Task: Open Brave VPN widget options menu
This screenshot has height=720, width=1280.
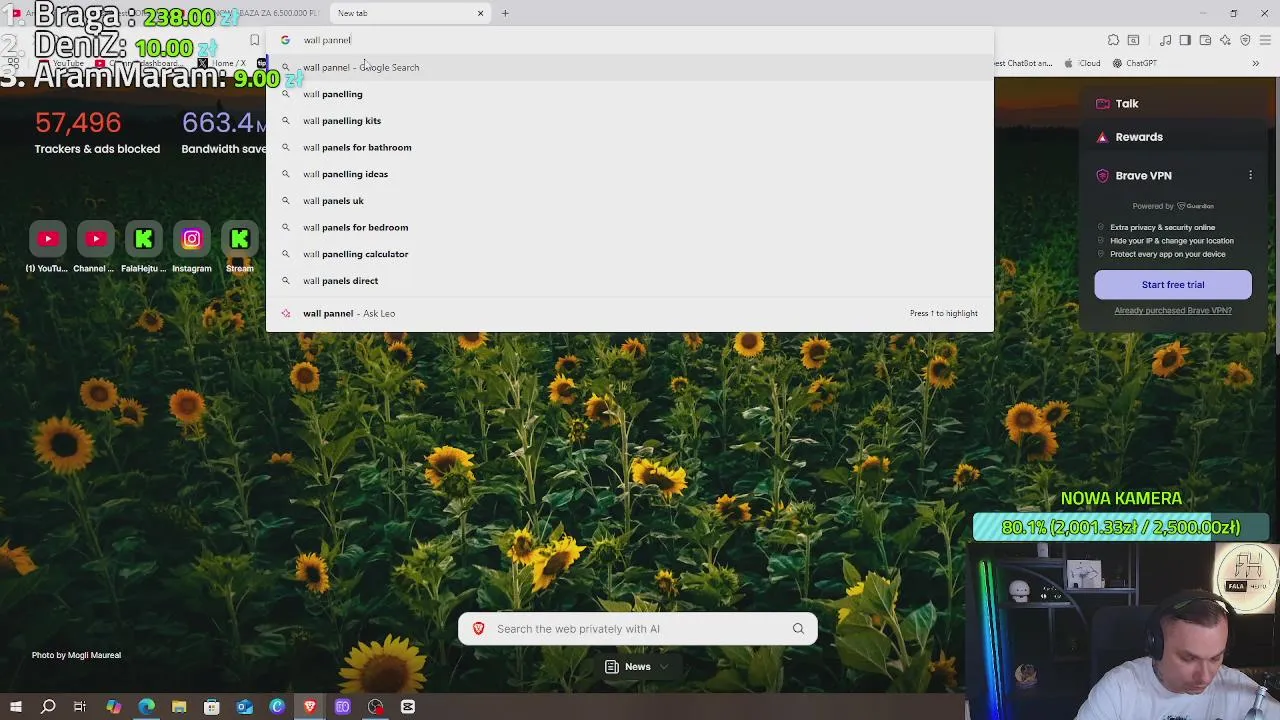Action: click(1250, 176)
